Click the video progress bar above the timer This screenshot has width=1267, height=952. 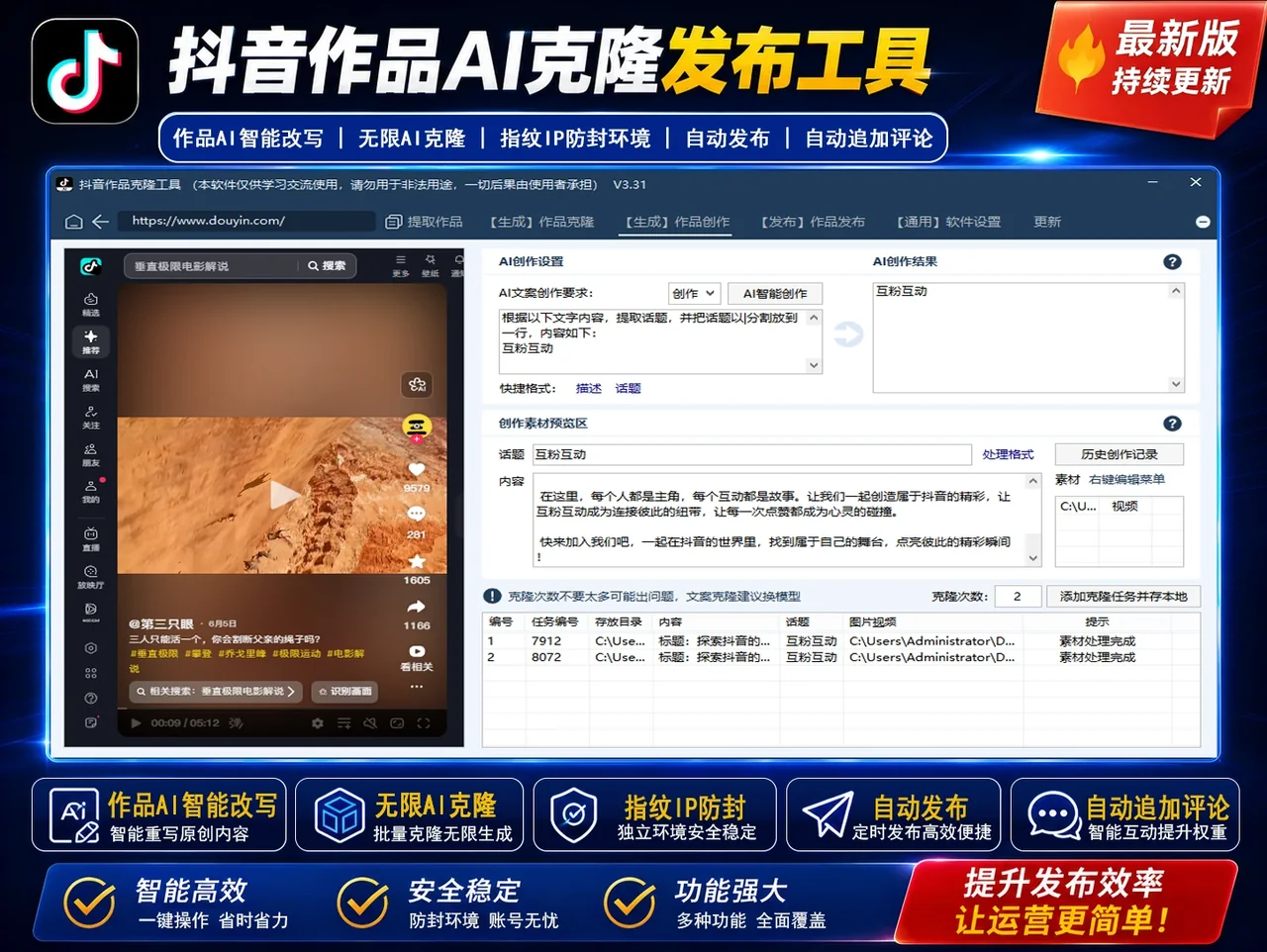pos(282,710)
